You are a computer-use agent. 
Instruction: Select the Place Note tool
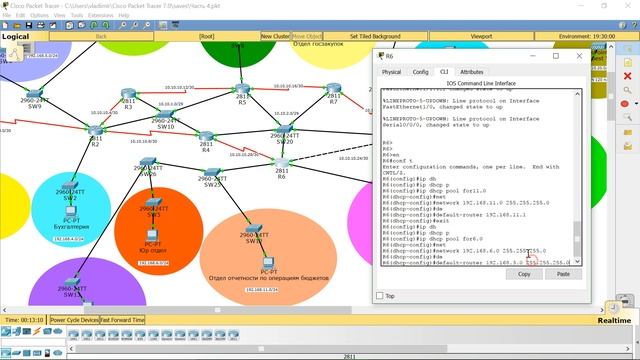pos(628,62)
